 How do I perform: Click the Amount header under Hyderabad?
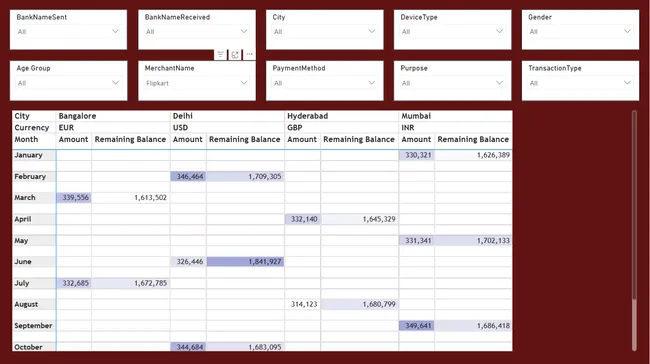coord(302,139)
